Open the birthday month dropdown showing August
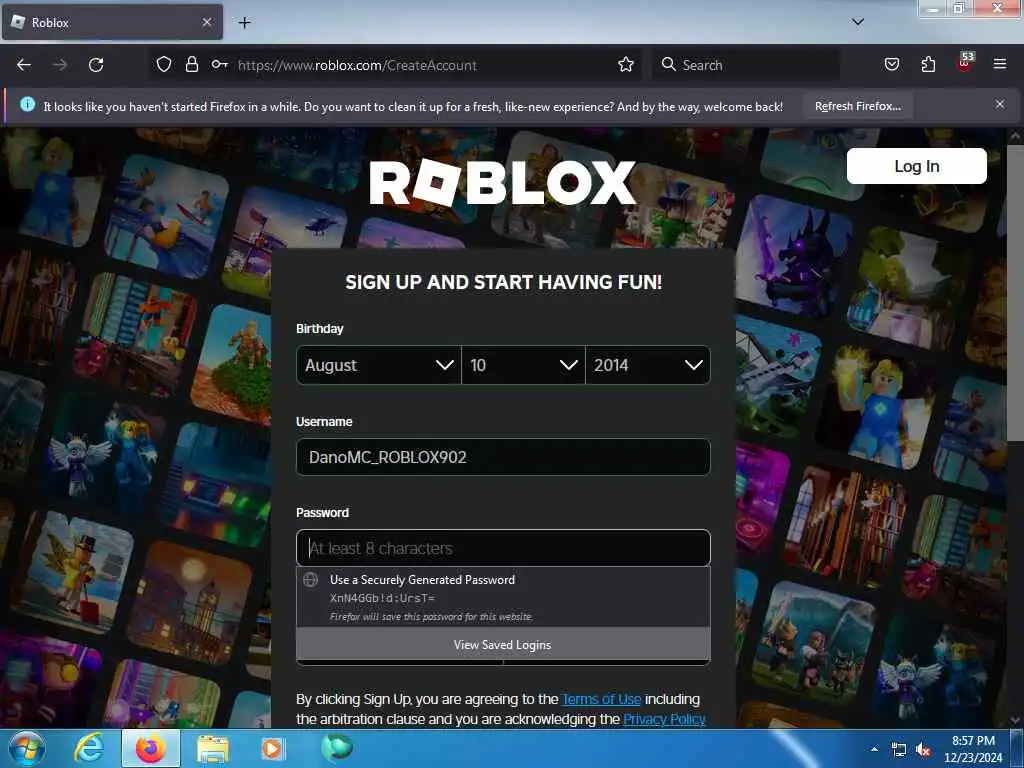Viewport: 1024px width, 768px height. click(379, 364)
